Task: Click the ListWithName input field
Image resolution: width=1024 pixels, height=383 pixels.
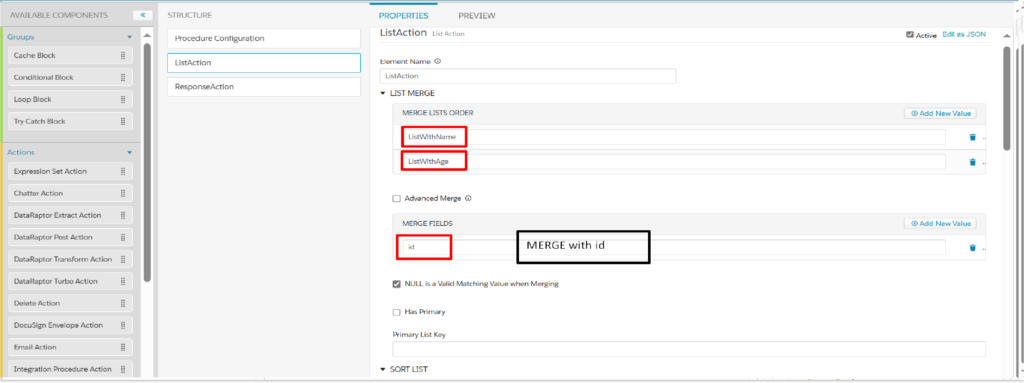Action: coord(673,137)
